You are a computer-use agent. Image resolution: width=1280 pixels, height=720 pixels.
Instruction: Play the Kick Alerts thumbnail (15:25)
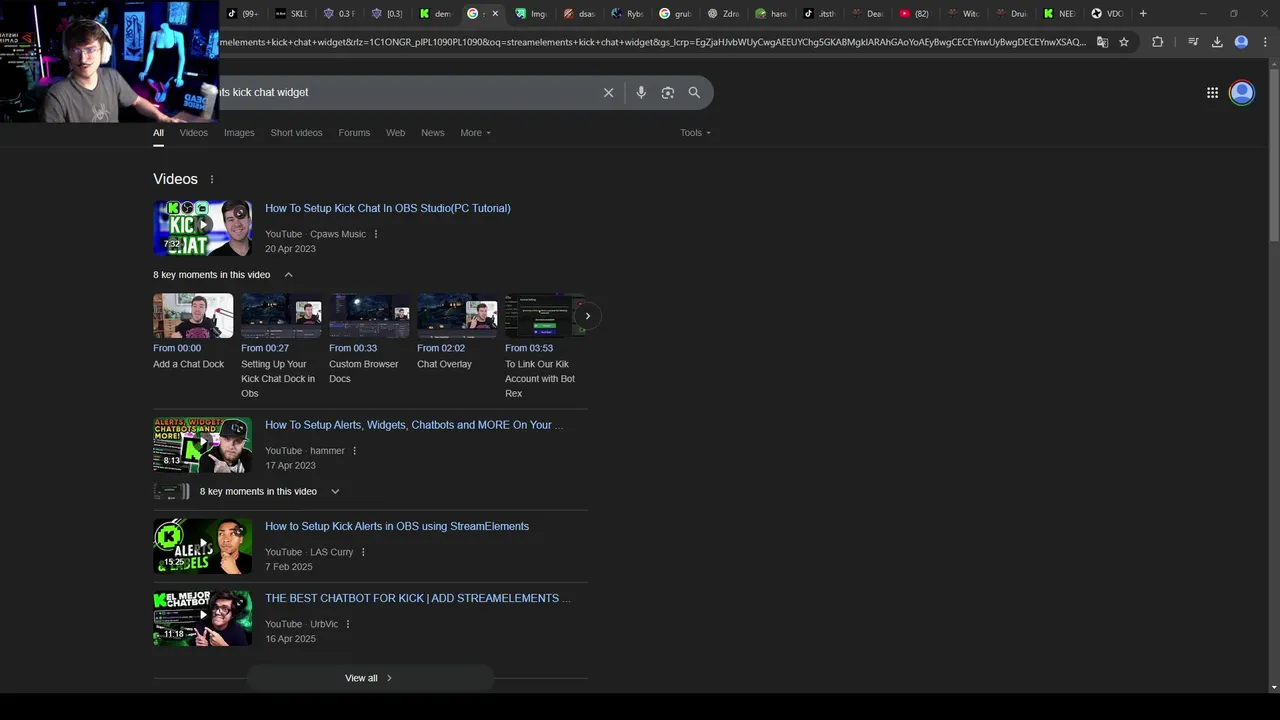pyautogui.click(x=203, y=546)
